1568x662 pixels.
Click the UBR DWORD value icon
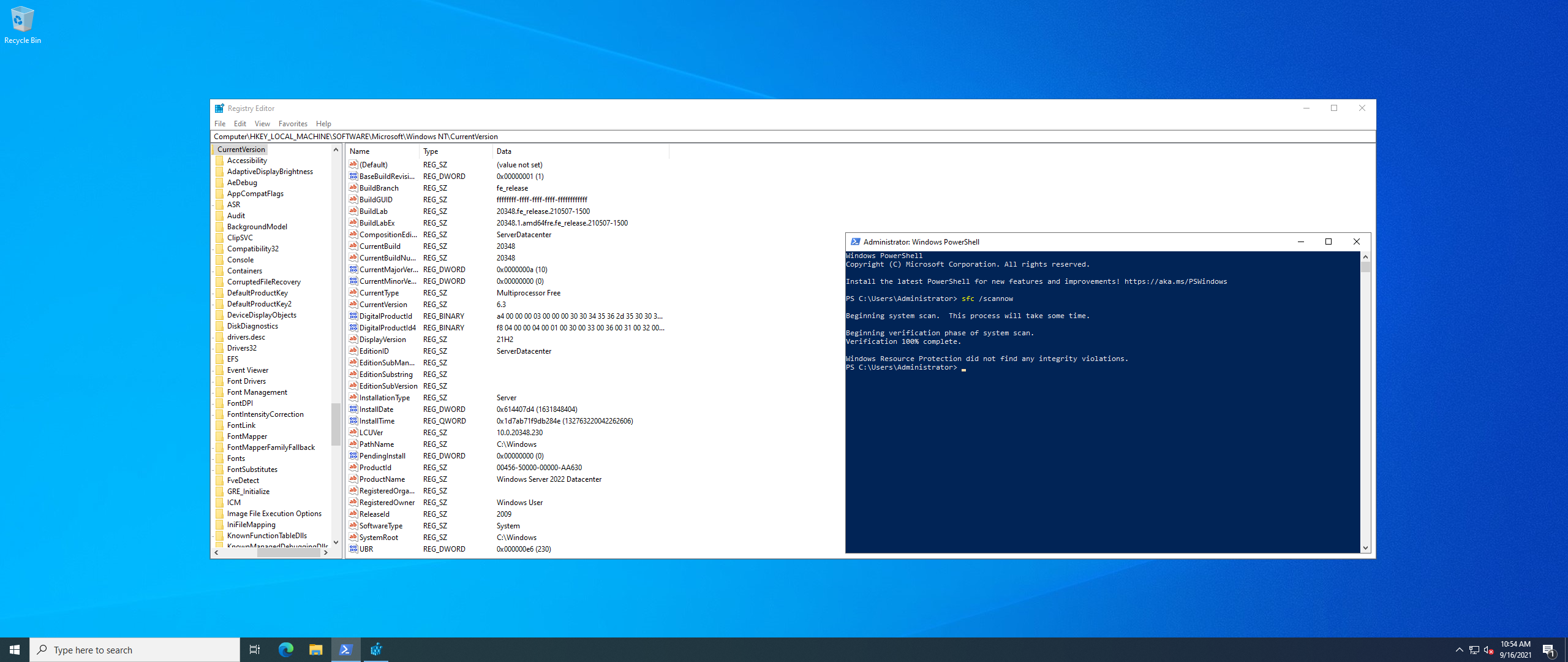[353, 549]
